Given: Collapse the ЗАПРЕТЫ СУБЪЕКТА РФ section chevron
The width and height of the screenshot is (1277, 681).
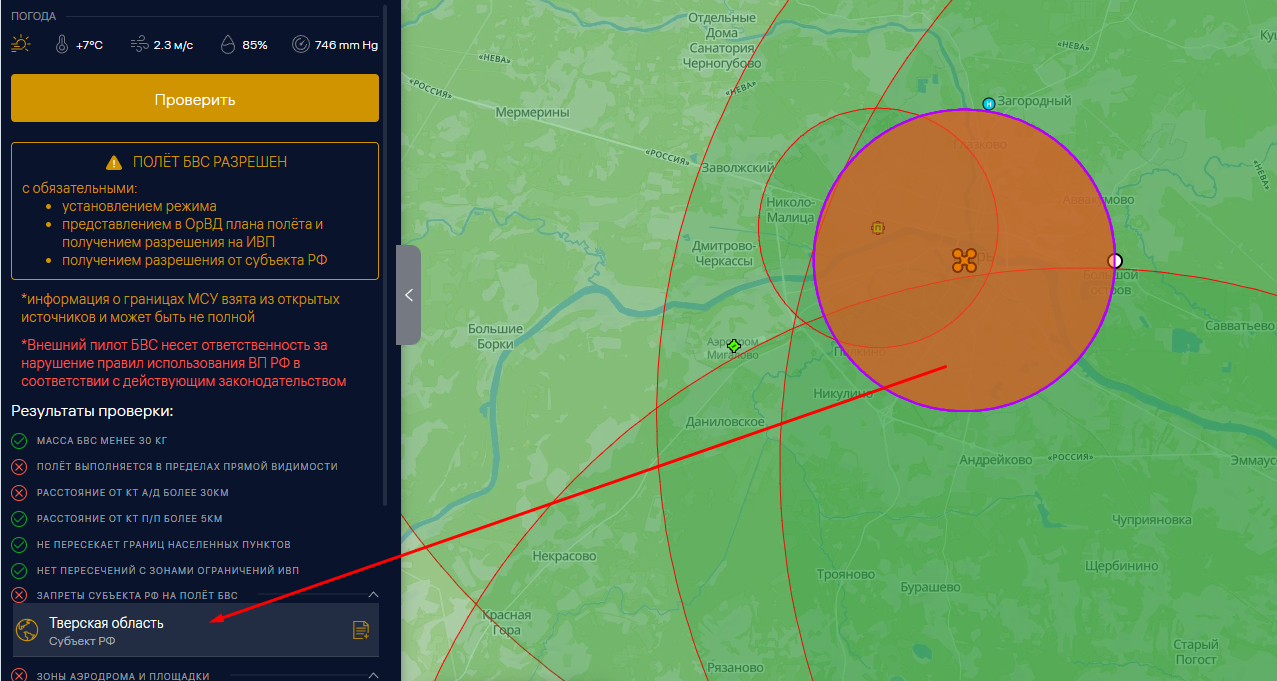Looking at the screenshot, I should [x=373, y=596].
